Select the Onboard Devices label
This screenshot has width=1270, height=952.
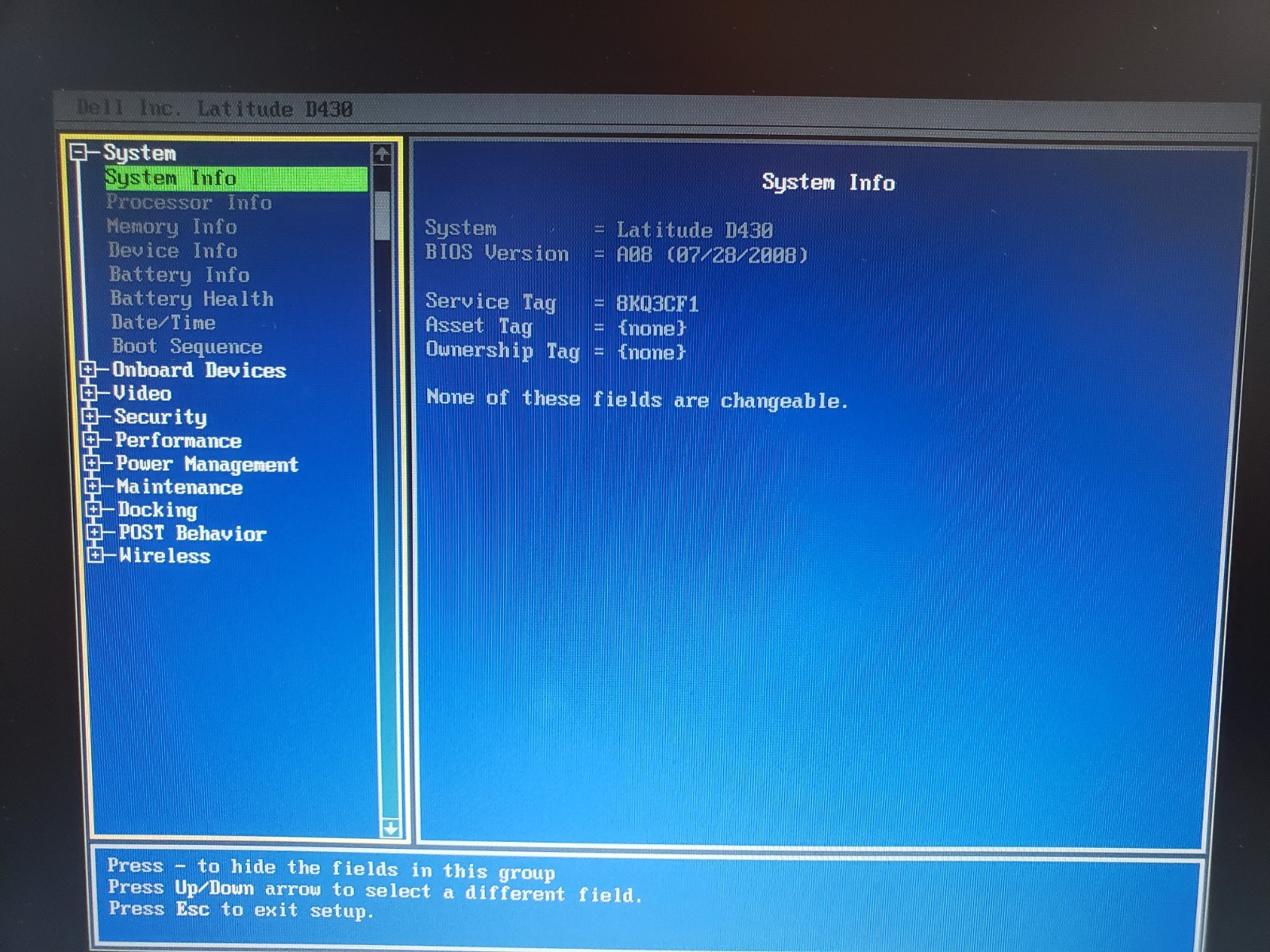[x=199, y=370]
